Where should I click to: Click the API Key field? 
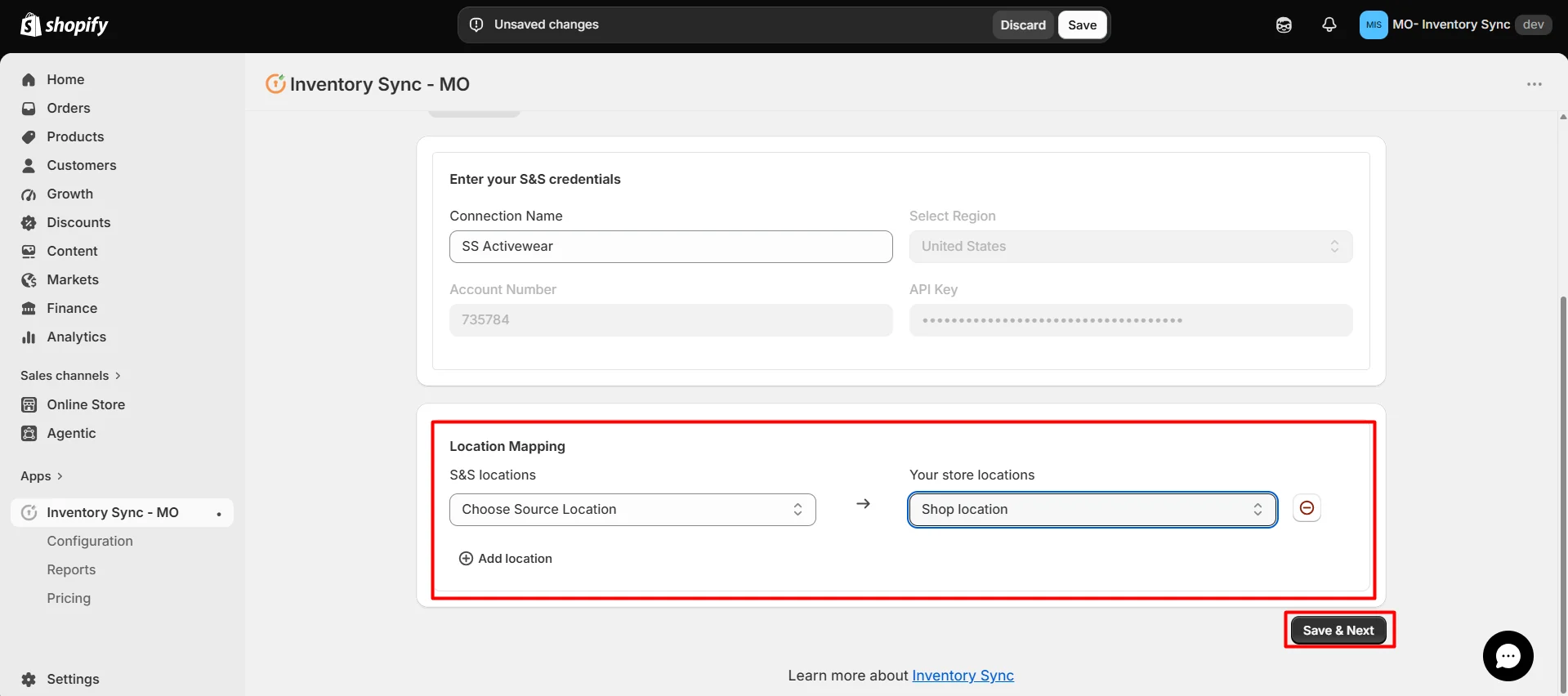[x=1131, y=320]
